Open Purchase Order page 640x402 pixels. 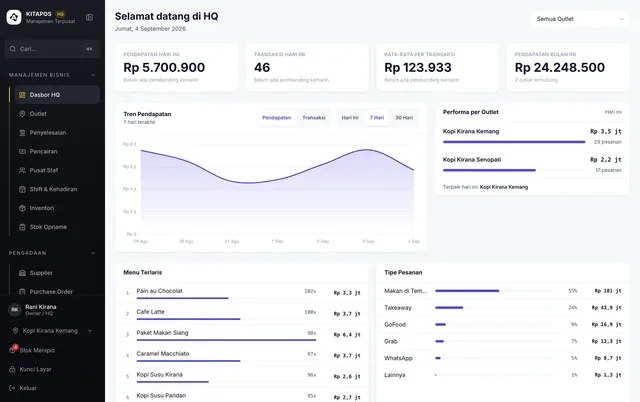pos(57,291)
